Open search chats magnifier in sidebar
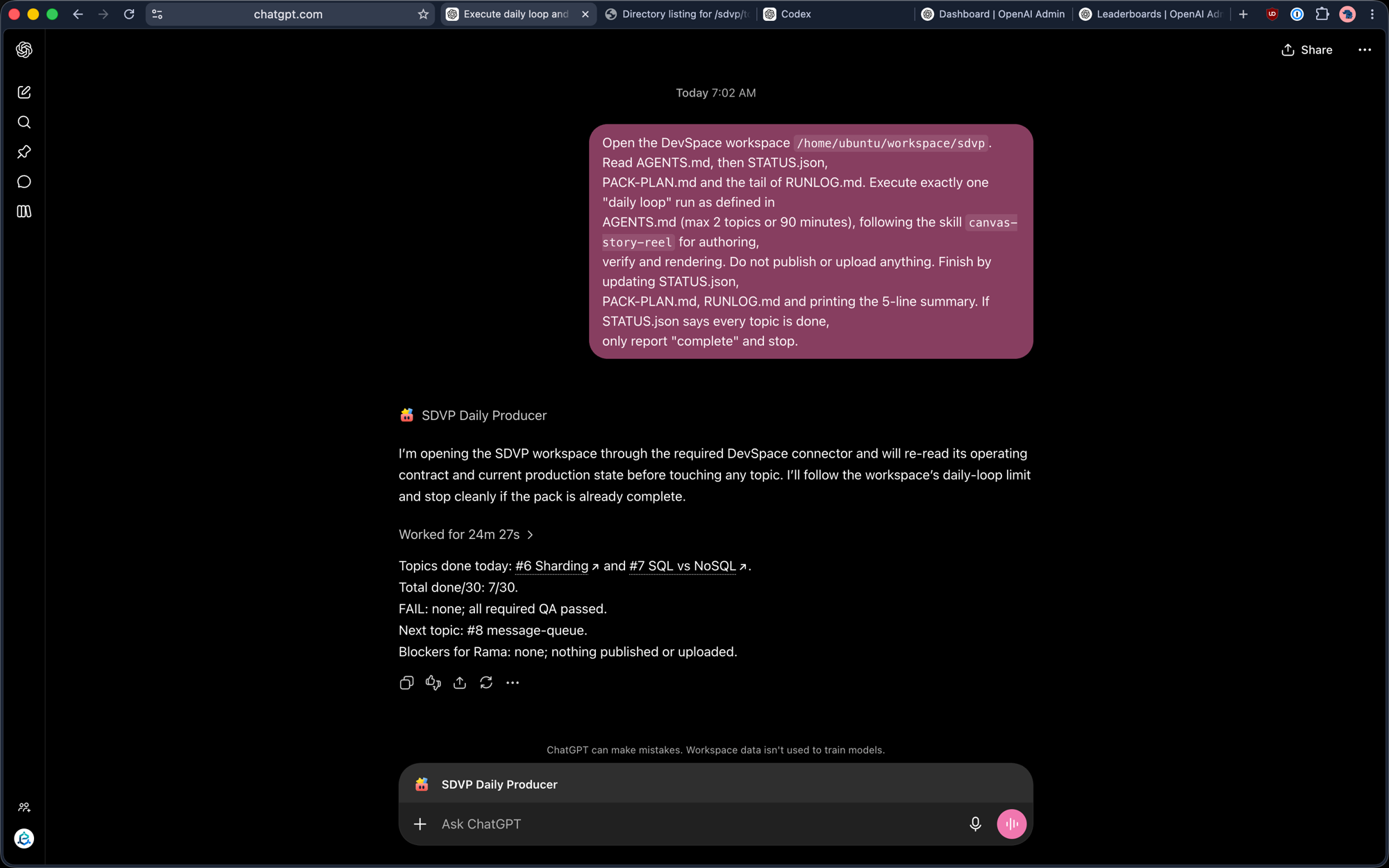Image resolution: width=1389 pixels, height=868 pixels. pos(24,122)
